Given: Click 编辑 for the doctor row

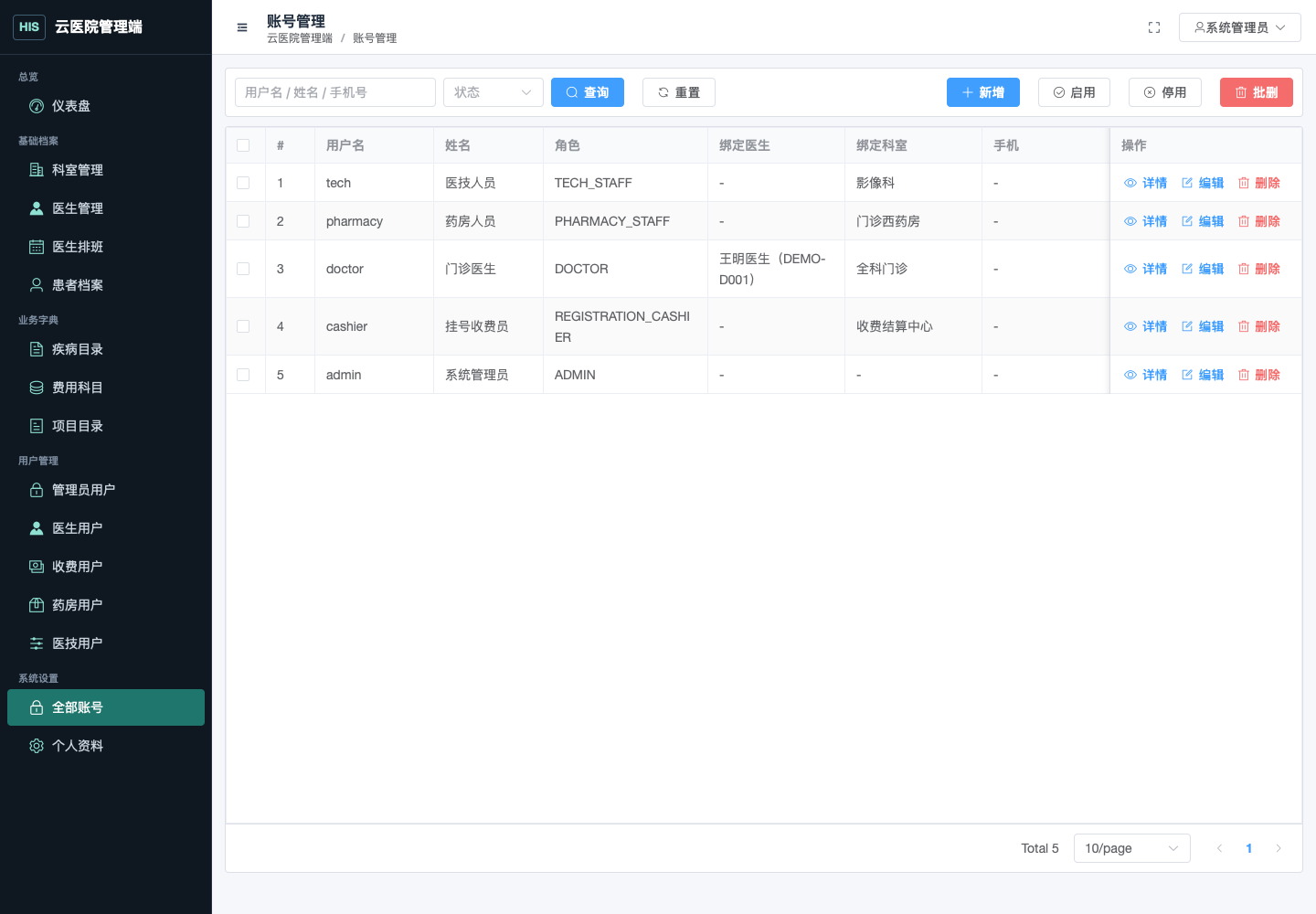Looking at the screenshot, I should tap(1203, 269).
